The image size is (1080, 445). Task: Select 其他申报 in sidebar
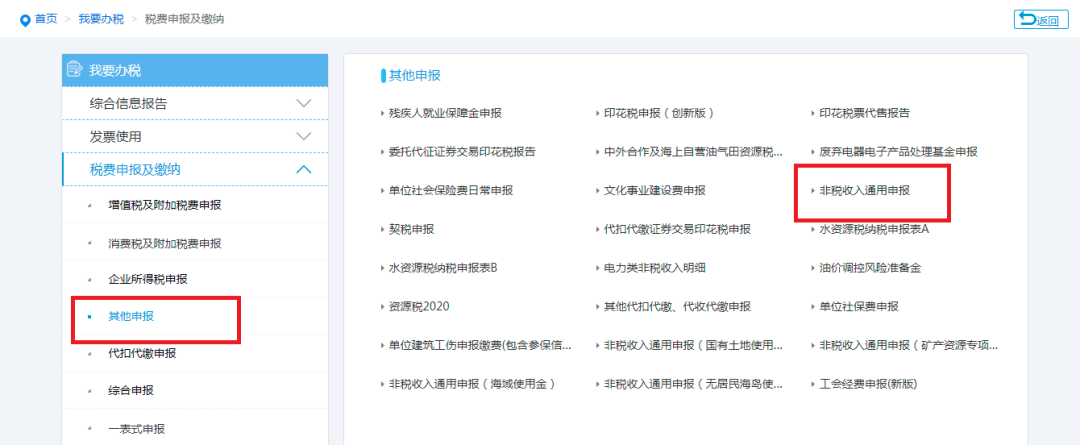coord(131,316)
